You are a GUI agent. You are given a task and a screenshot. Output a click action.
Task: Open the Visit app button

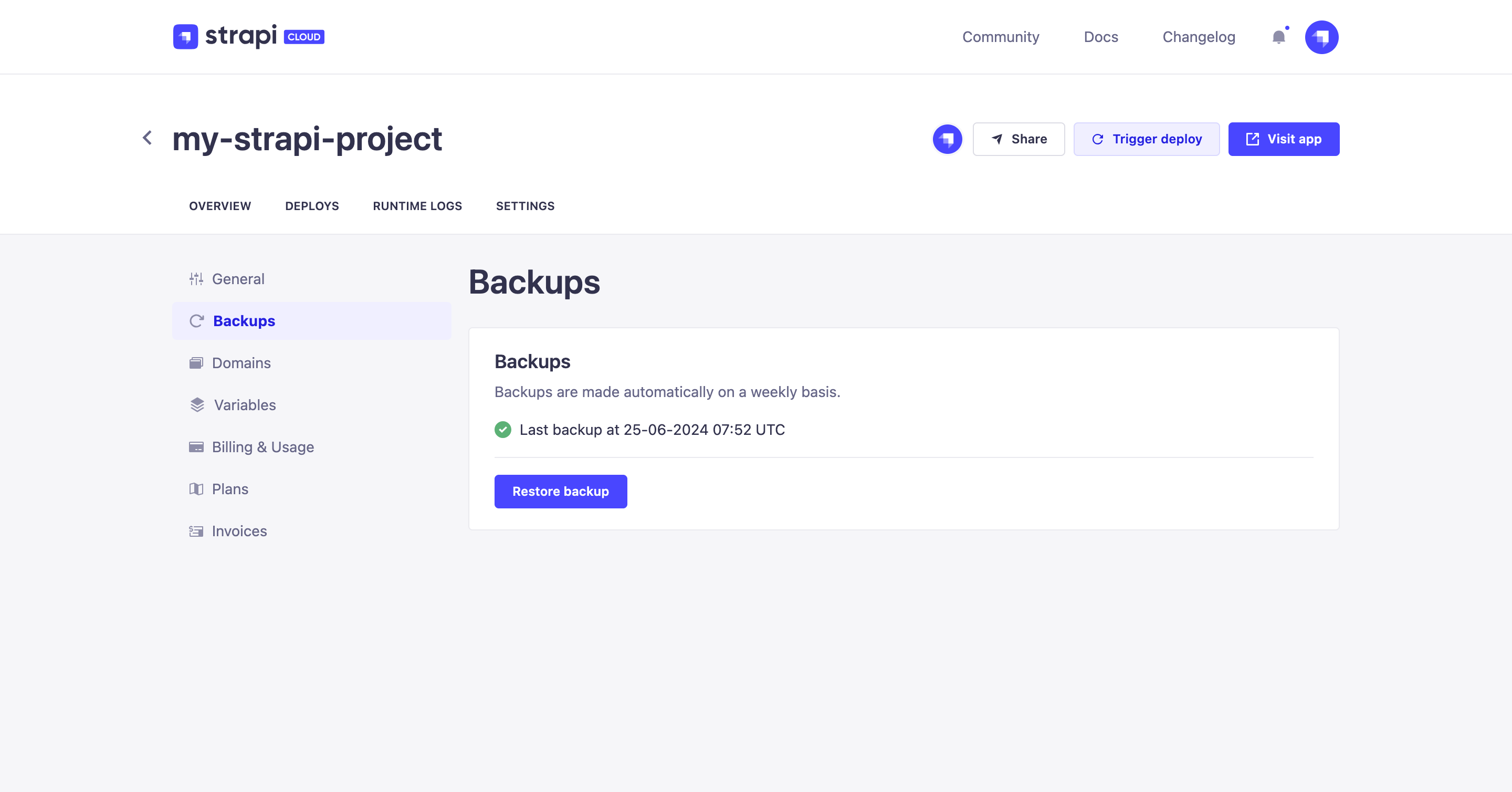pyautogui.click(x=1284, y=139)
